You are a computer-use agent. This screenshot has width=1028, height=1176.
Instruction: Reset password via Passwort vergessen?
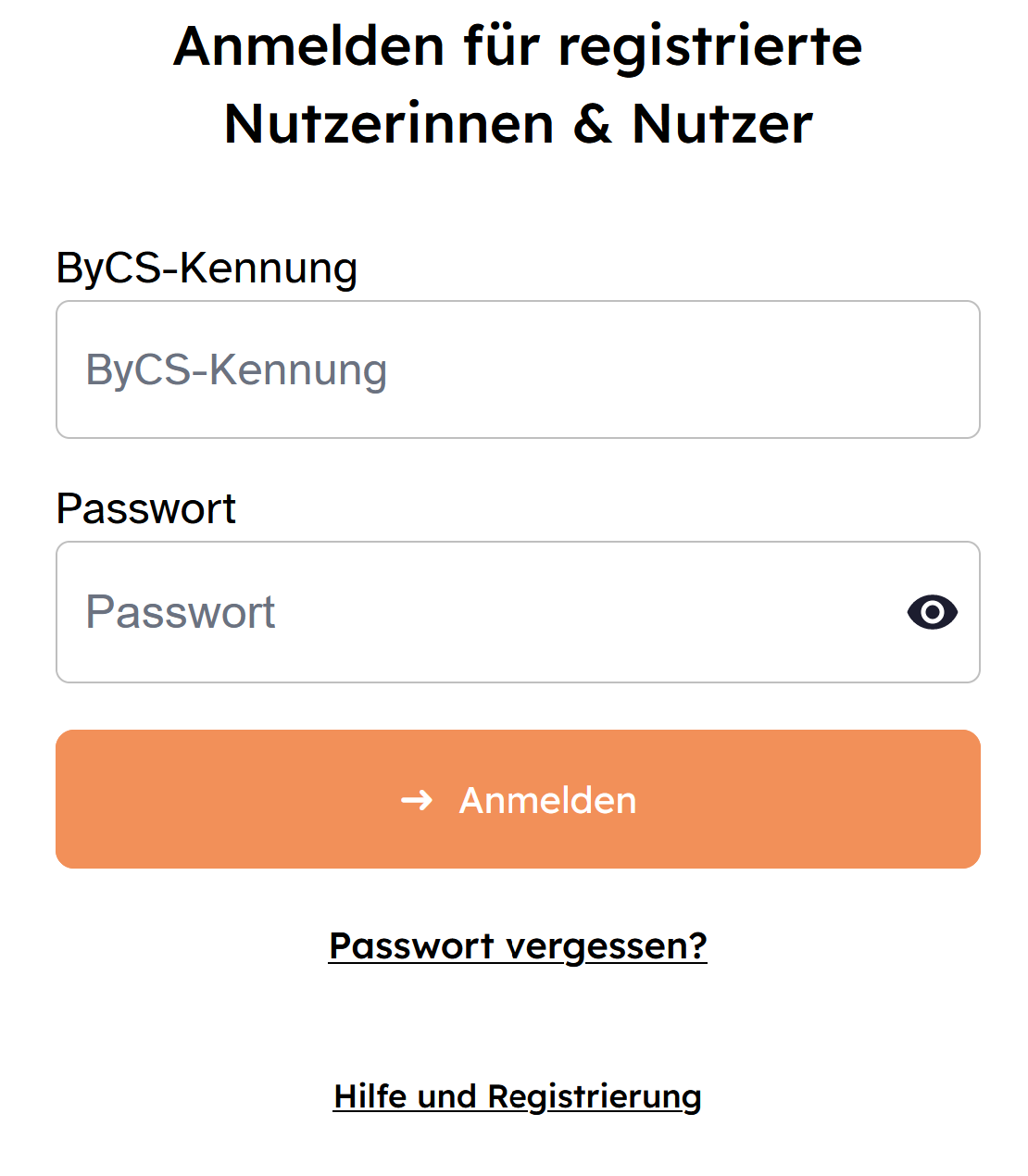point(518,946)
